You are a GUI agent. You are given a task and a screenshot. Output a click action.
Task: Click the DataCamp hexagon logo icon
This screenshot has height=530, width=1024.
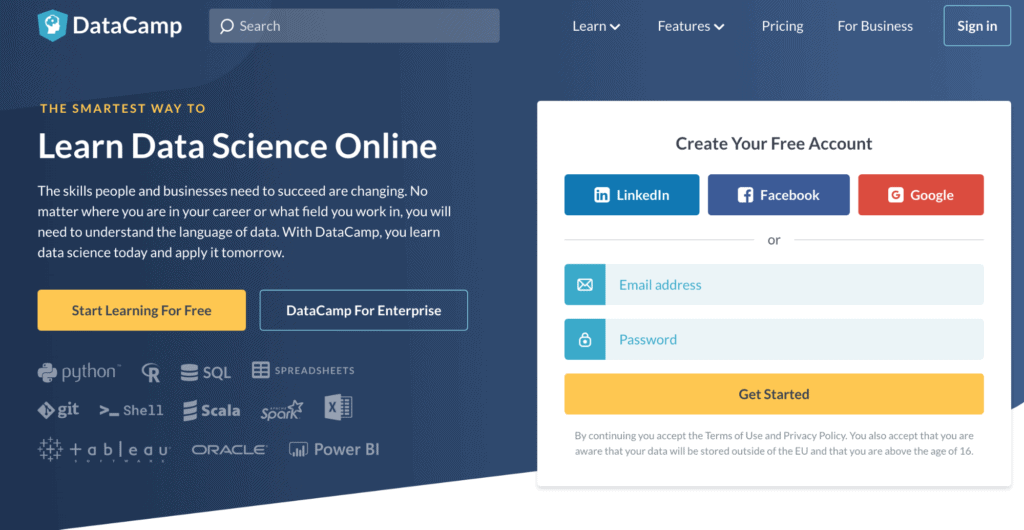(x=53, y=26)
